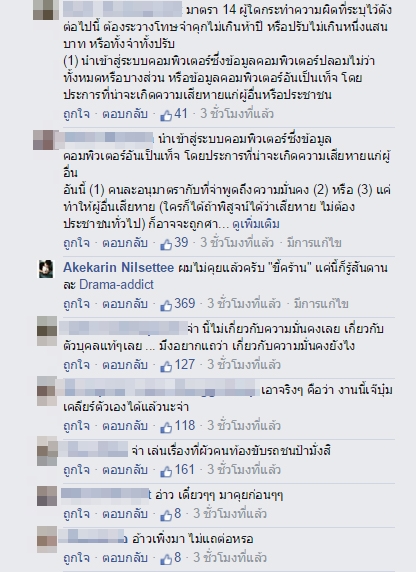Click the thumbs-up icon showing 127 likes
Viewport: 416px width, 572px height.
pos(166,366)
